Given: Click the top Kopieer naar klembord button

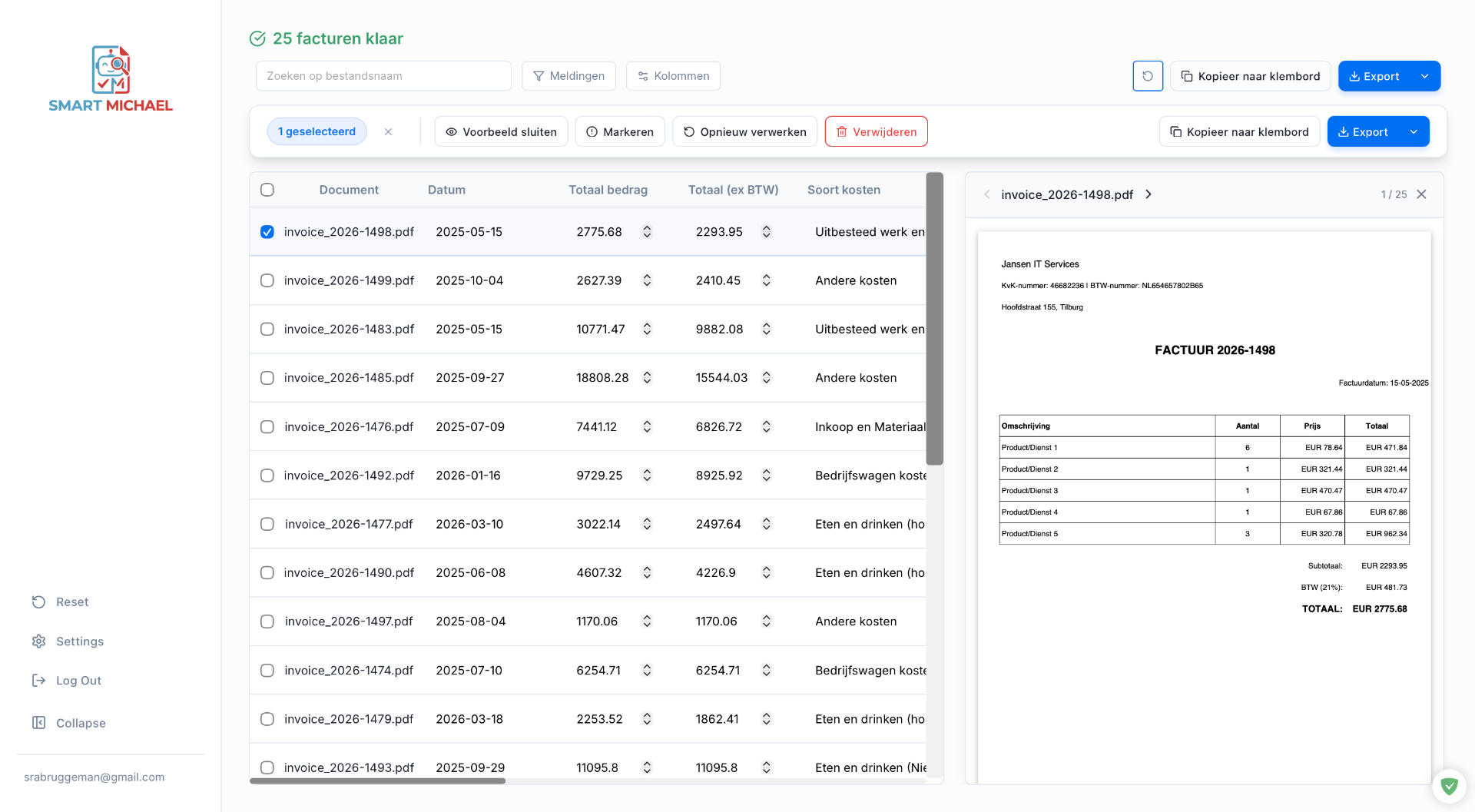Looking at the screenshot, I should tap(1250, 76).
